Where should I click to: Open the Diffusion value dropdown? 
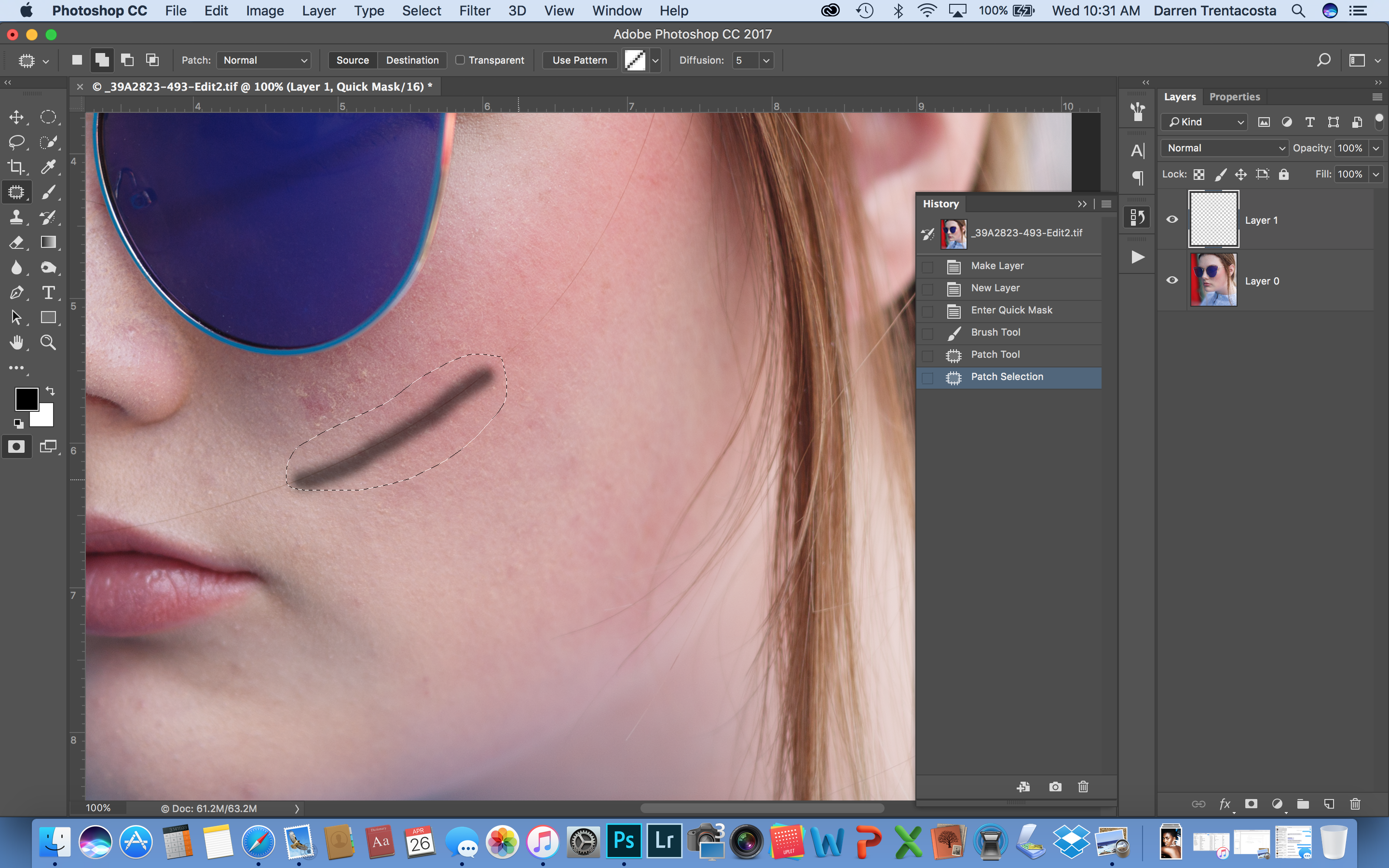766,60
